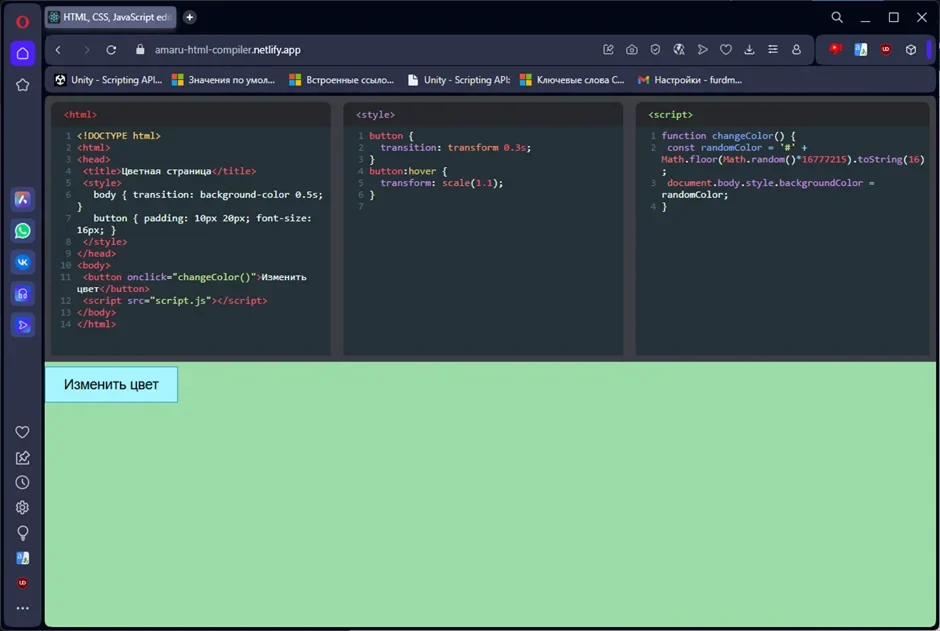Open the profile account icon
940x631 pixels.
pyautogui.click(x=796, y=50)
